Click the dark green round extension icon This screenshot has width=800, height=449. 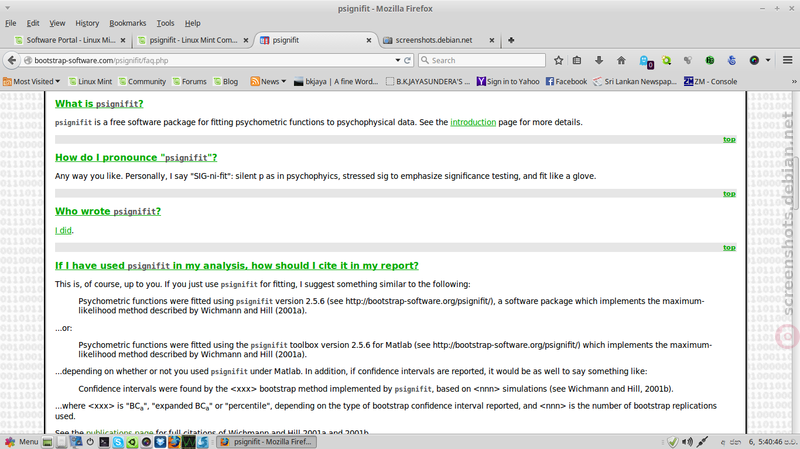tap(710, 60)
